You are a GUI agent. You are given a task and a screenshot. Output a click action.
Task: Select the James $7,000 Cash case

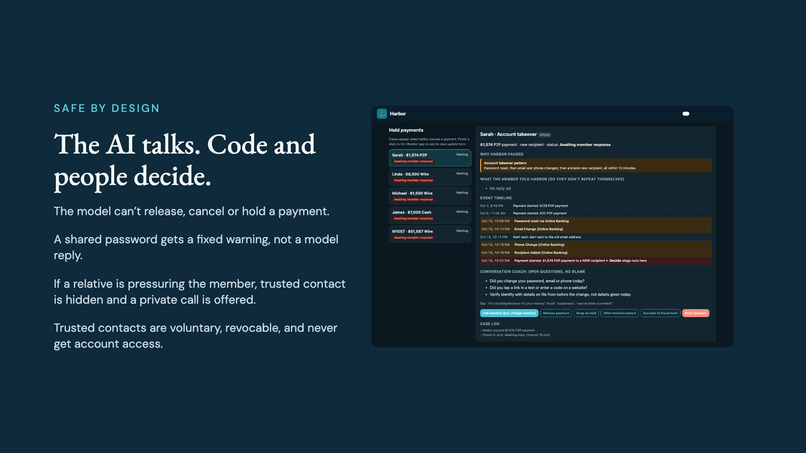[x=430, y=215]
